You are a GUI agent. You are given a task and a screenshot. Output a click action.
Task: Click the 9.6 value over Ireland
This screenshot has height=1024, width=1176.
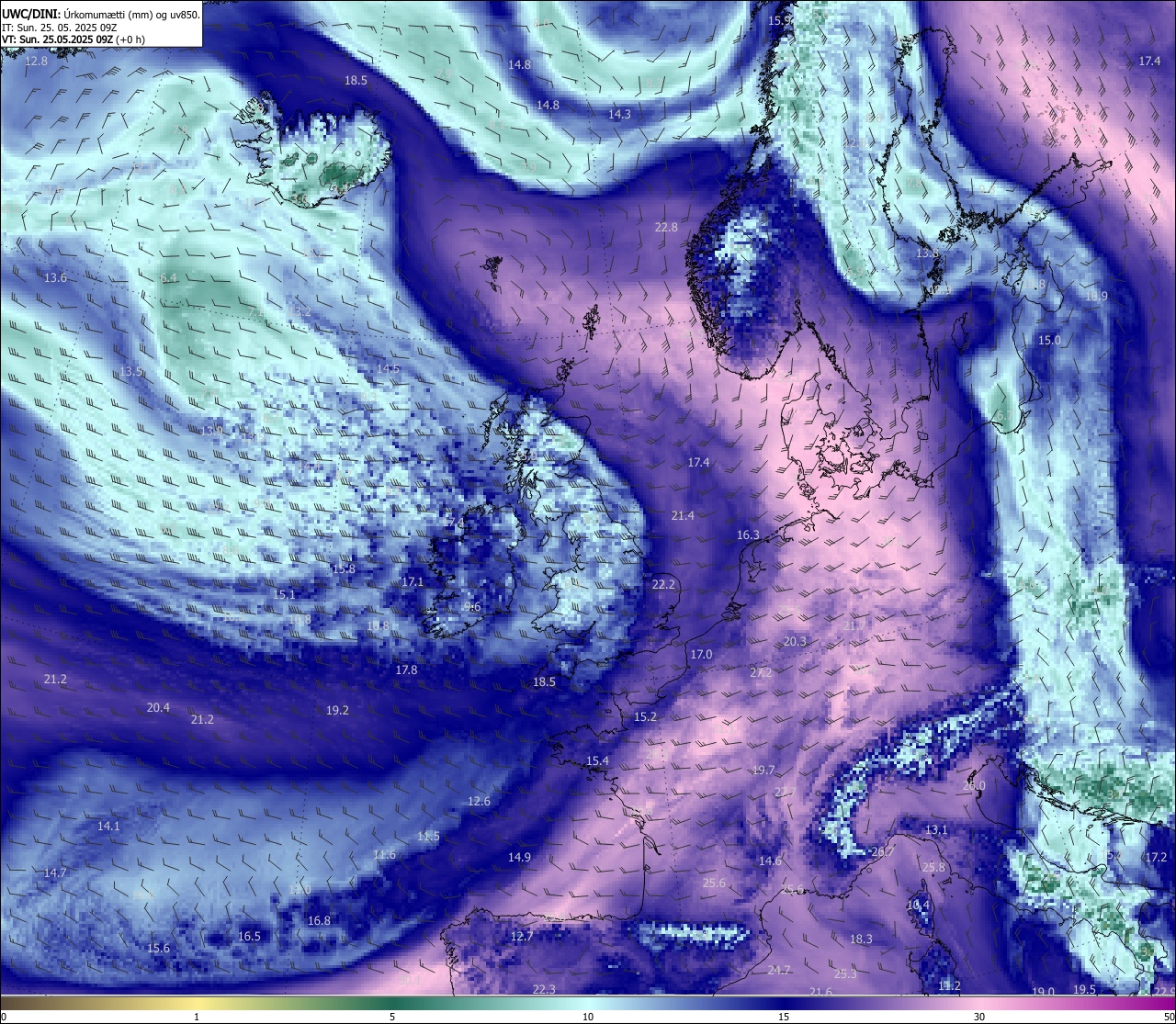click(472, 608)
